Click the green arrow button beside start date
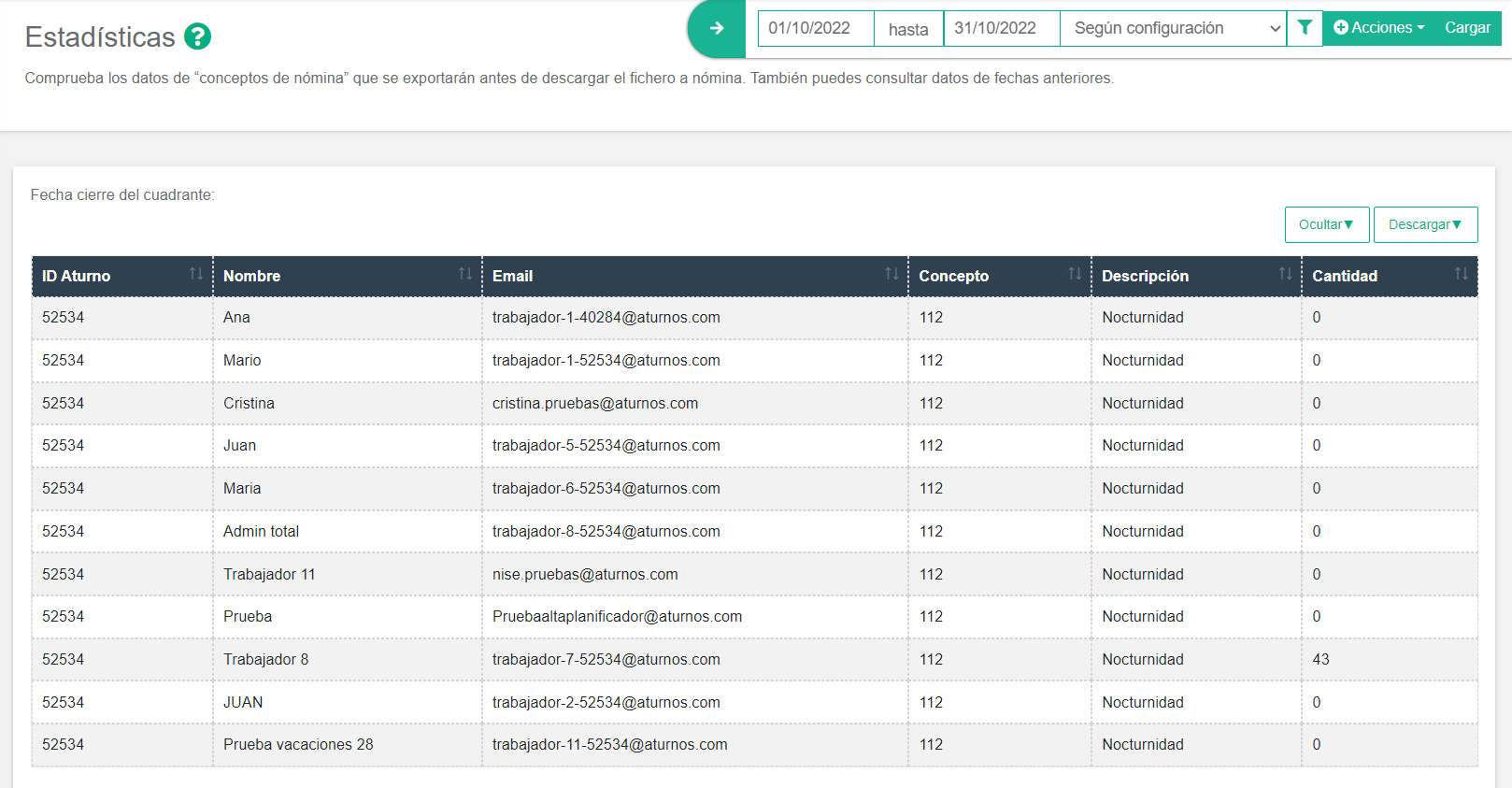The height and width of the screenshot is (788, 1512). pos(717,28)
